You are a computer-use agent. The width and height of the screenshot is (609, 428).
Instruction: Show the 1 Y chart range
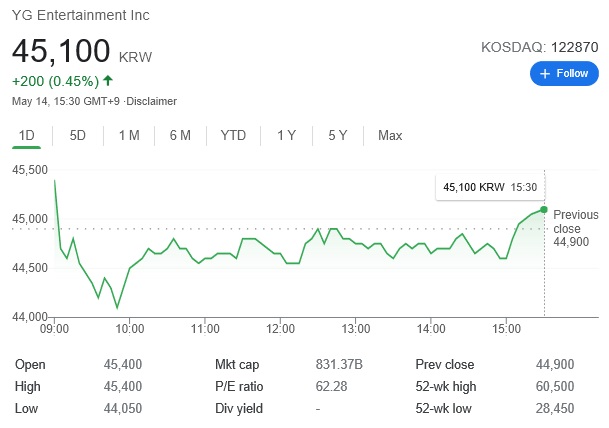(x=286, y=136)
